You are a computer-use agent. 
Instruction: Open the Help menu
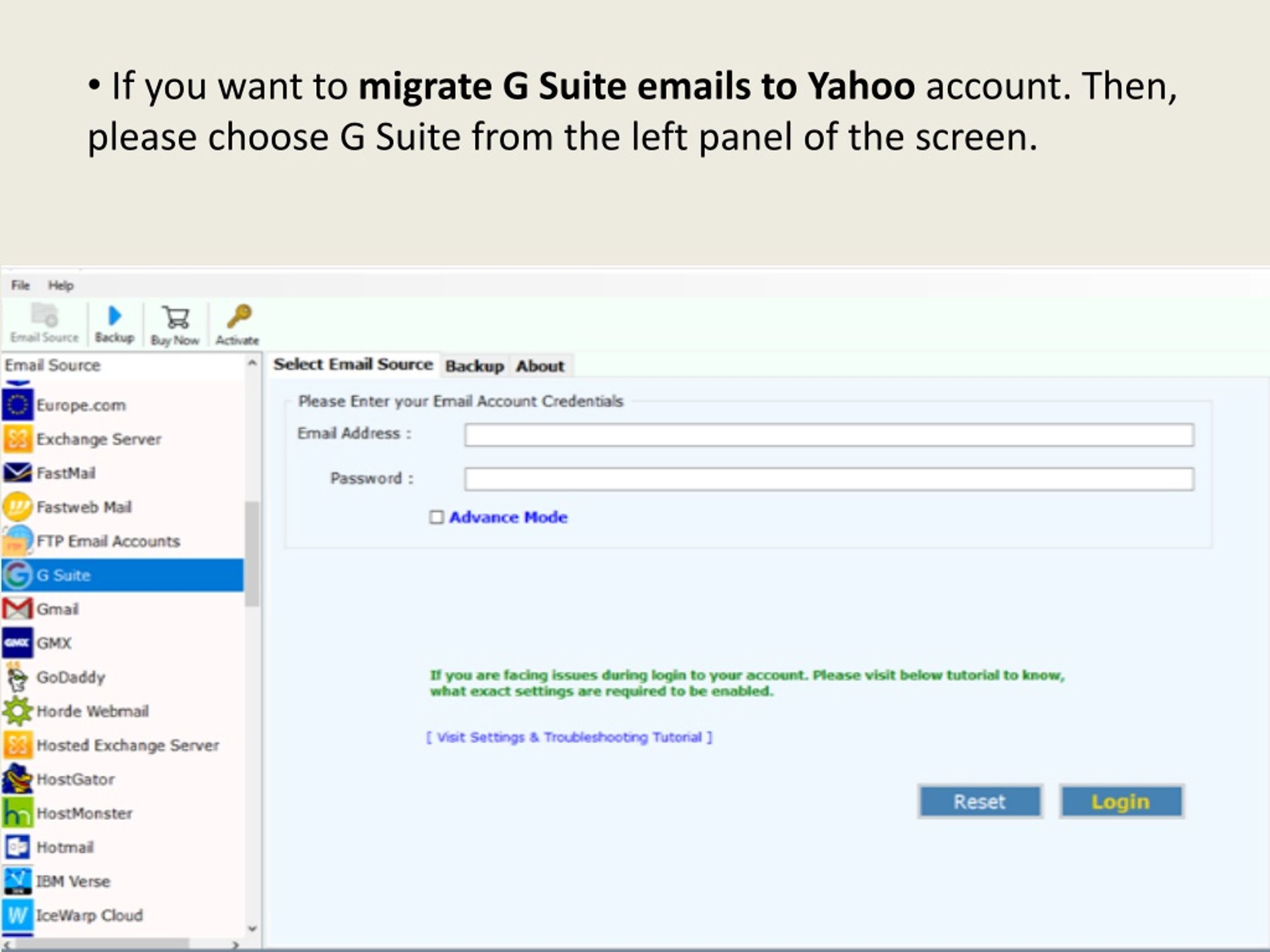coord(61,285)
